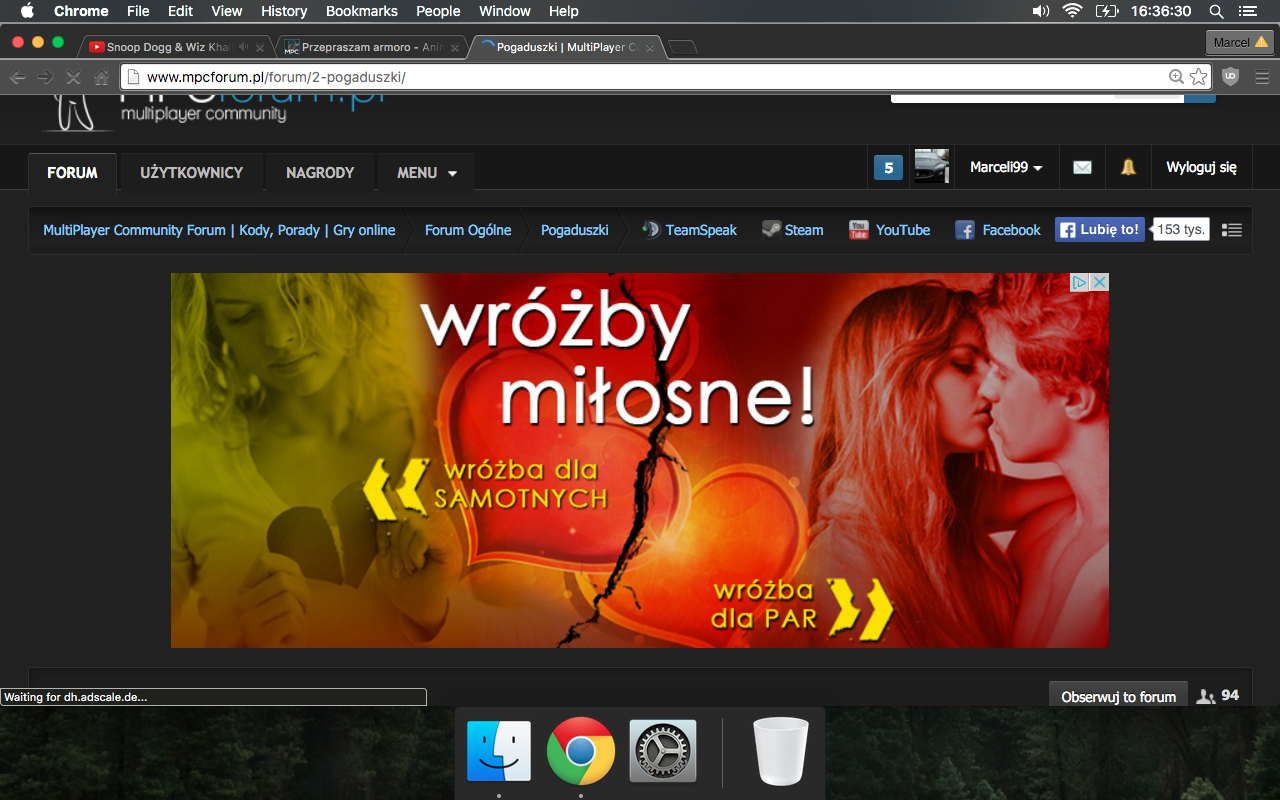
Task: Go forward with browser forward arrow
Action: 45,77
